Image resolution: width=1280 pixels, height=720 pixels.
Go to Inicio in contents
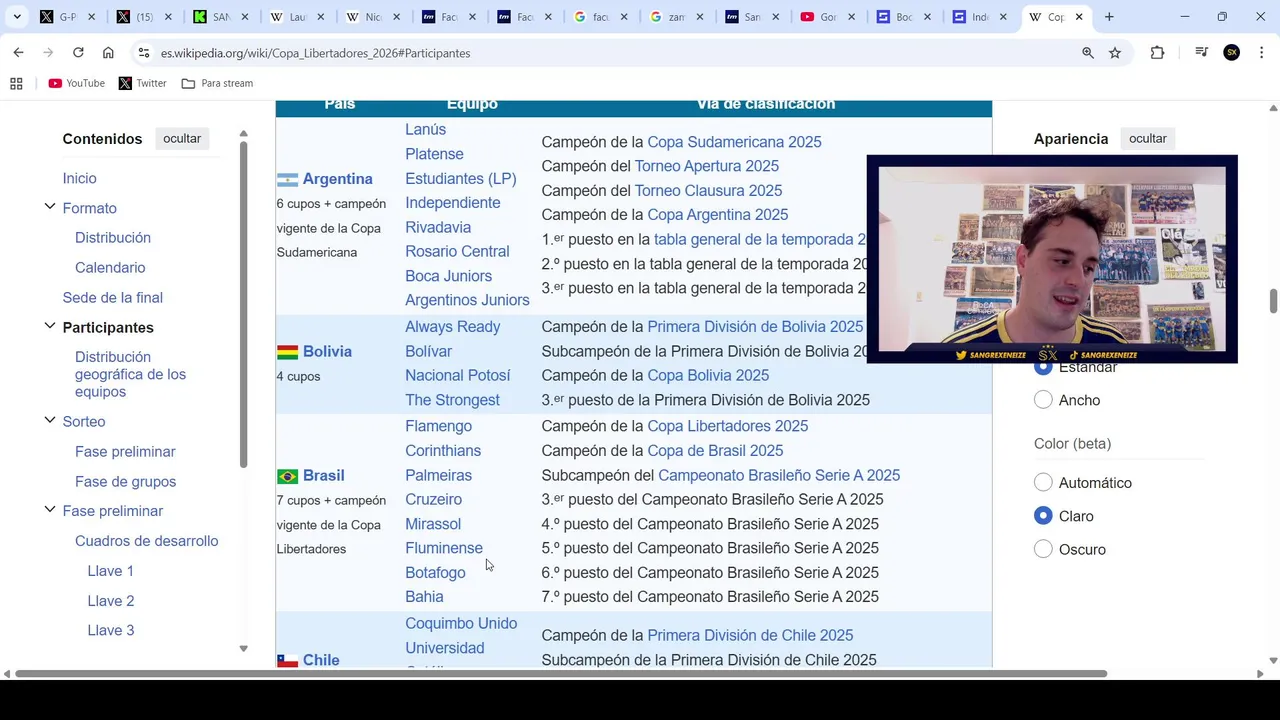pos(79,178)
